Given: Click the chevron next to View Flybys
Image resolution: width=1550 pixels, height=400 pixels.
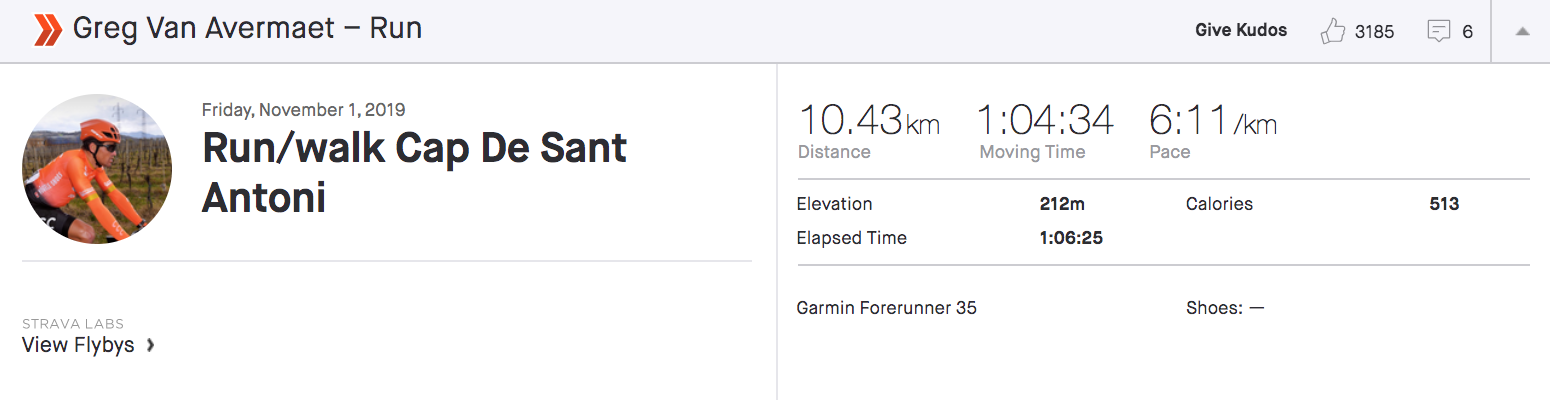Looking at the screenshot, I should click(x=150, y=346).
